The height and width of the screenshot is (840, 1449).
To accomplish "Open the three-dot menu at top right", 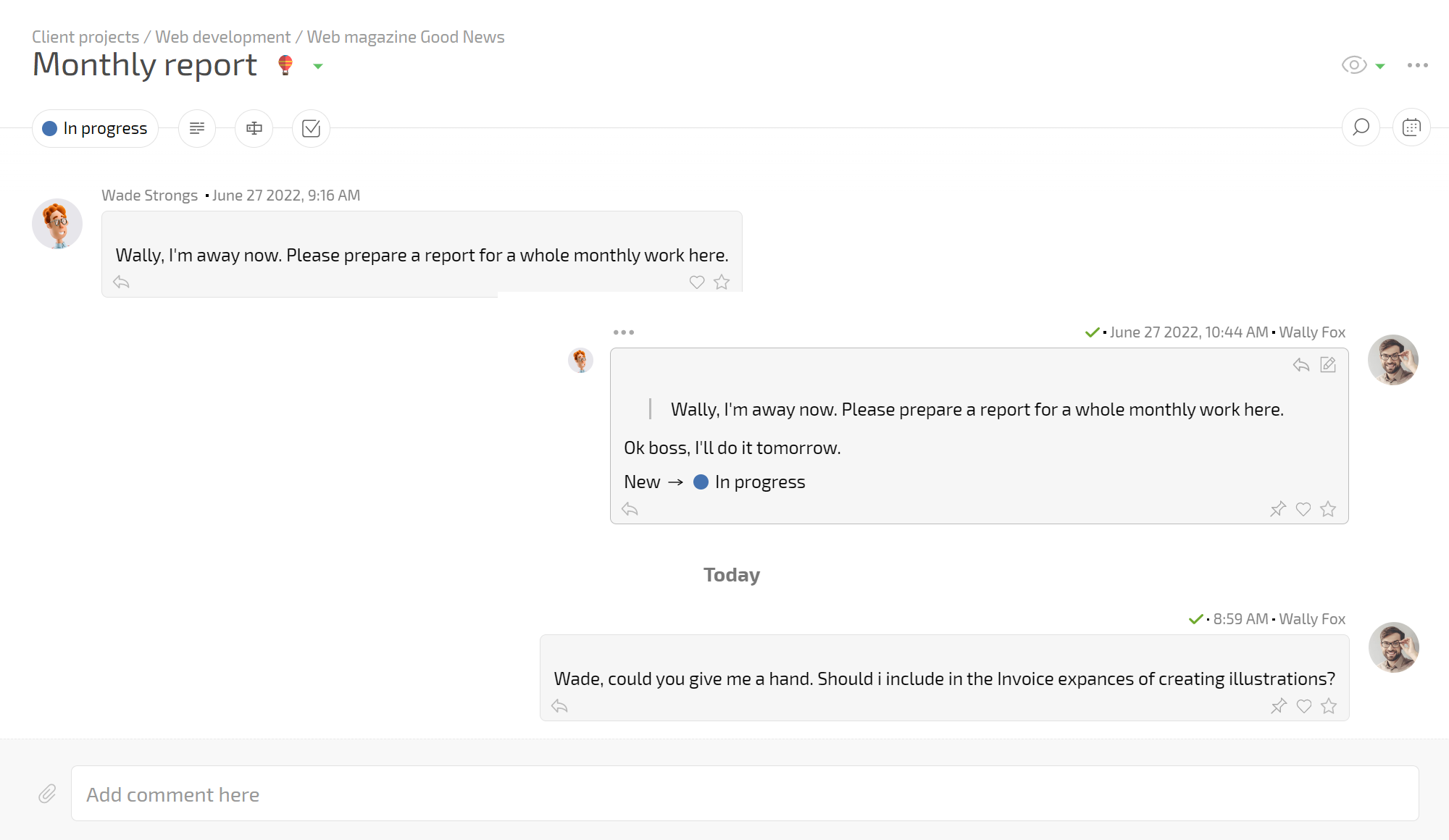I will coord(1416,65).
